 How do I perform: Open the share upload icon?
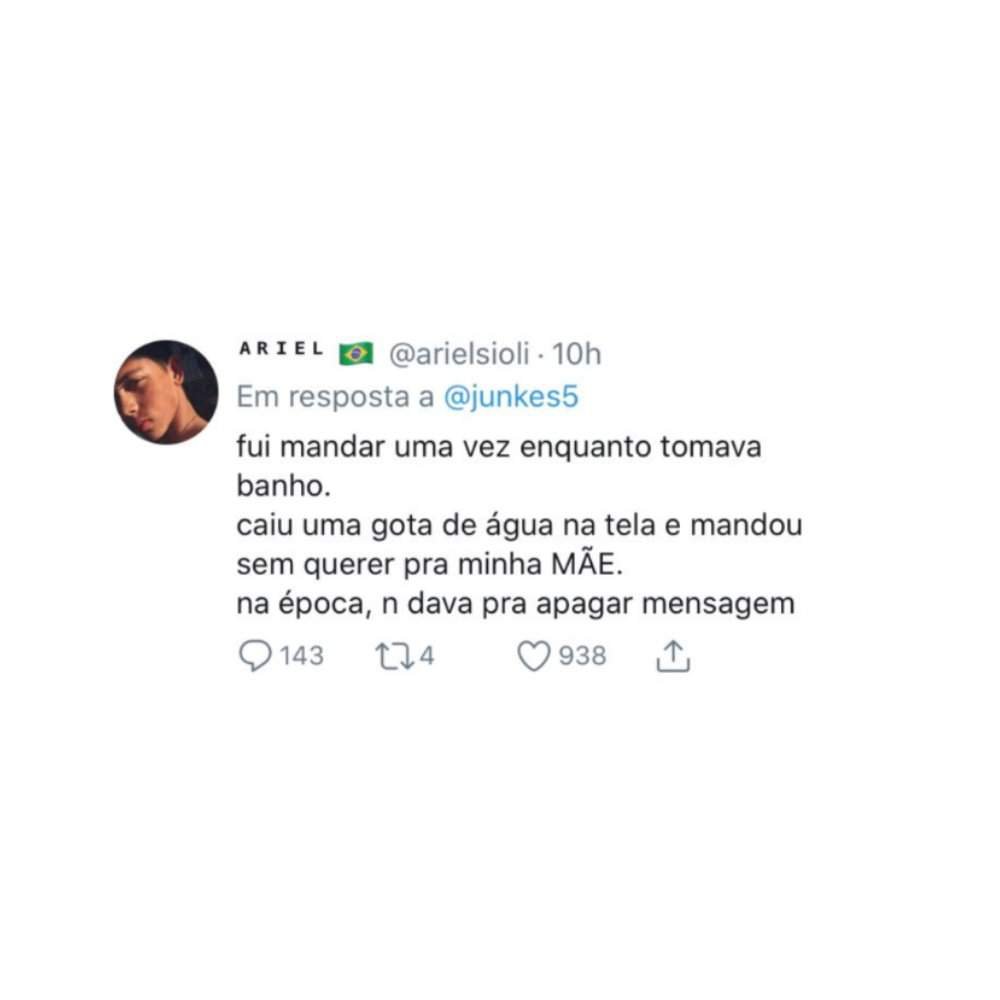click(673, 656)
